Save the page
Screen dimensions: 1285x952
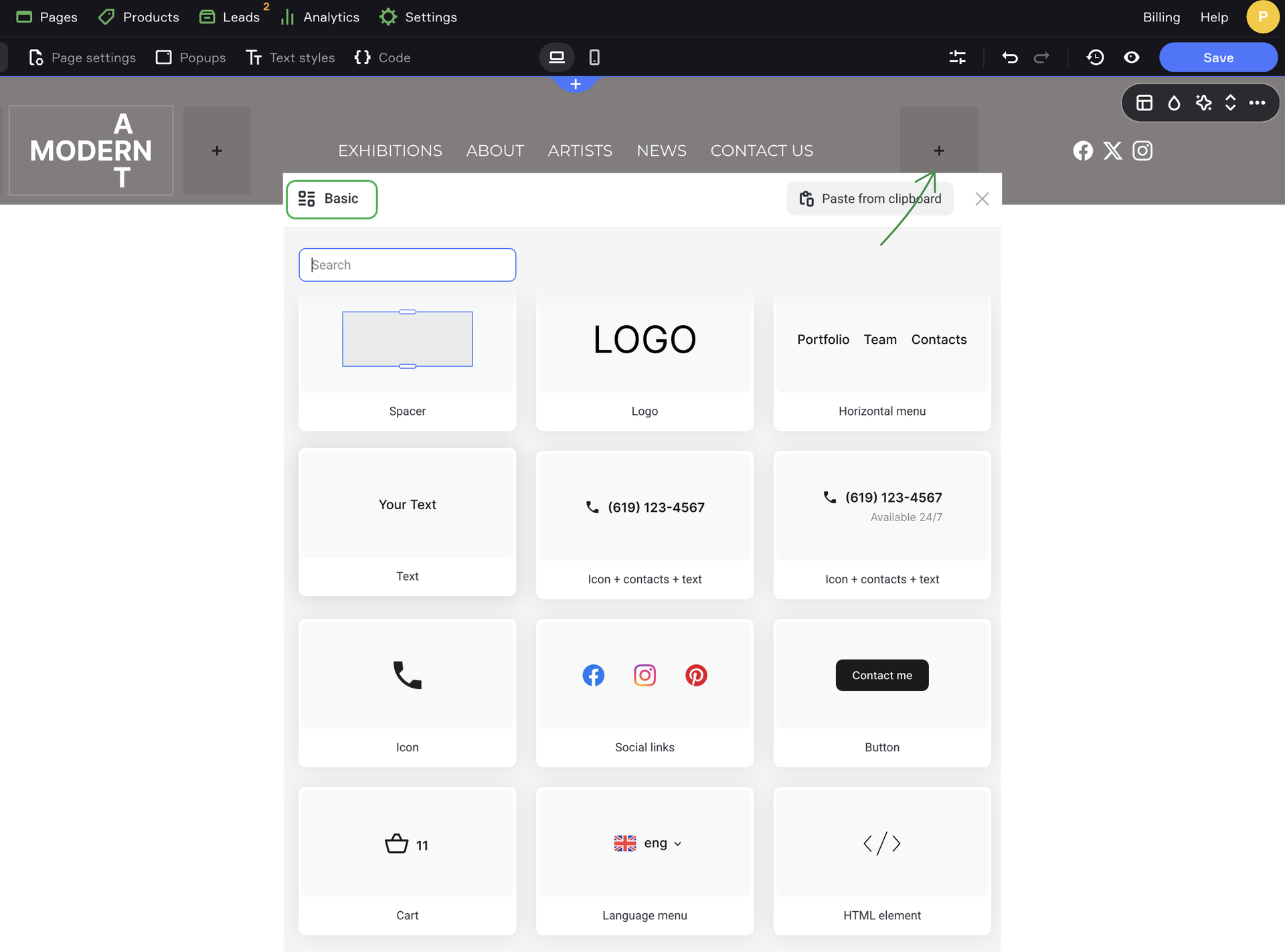pyautogui.click(x=1218, y=58)
